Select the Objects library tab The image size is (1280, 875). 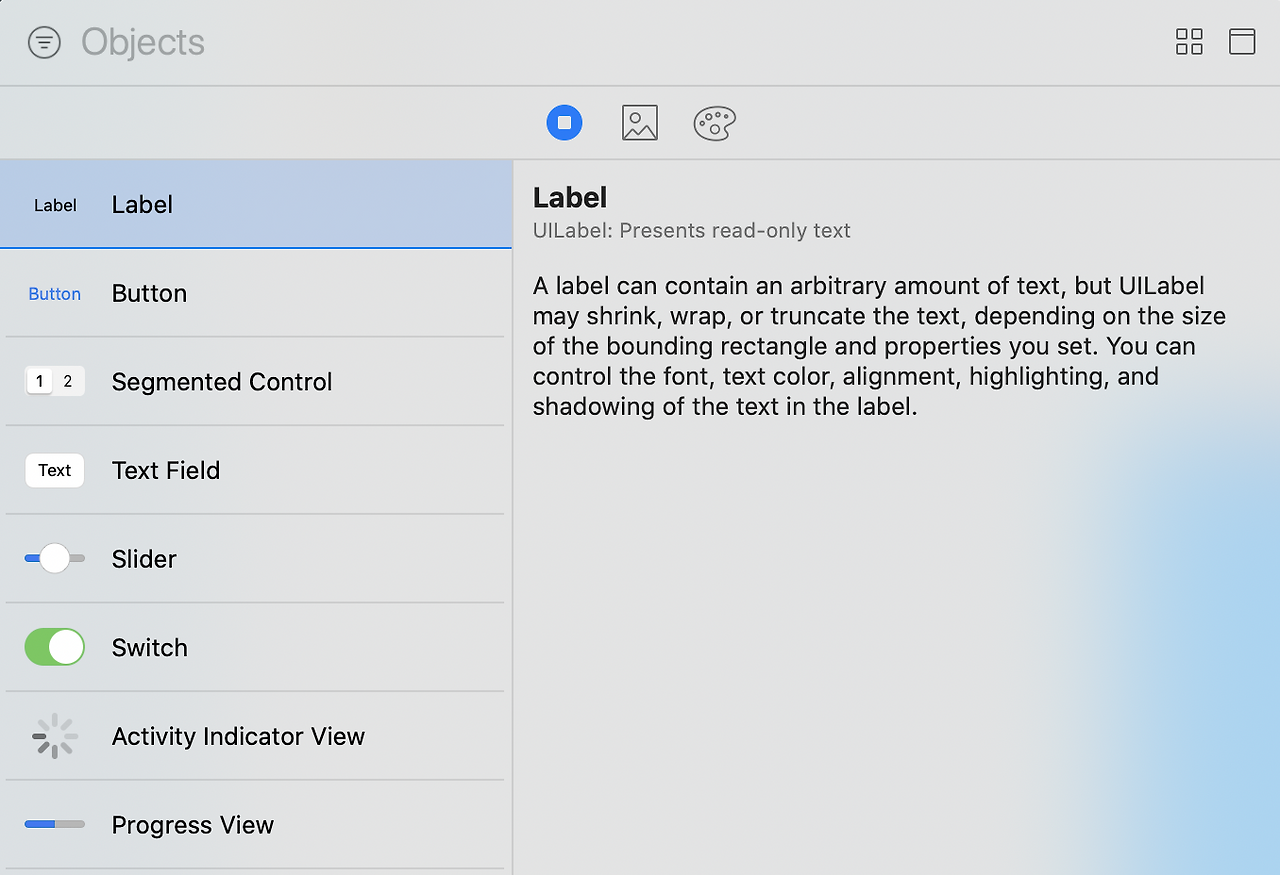coord(564,123)
